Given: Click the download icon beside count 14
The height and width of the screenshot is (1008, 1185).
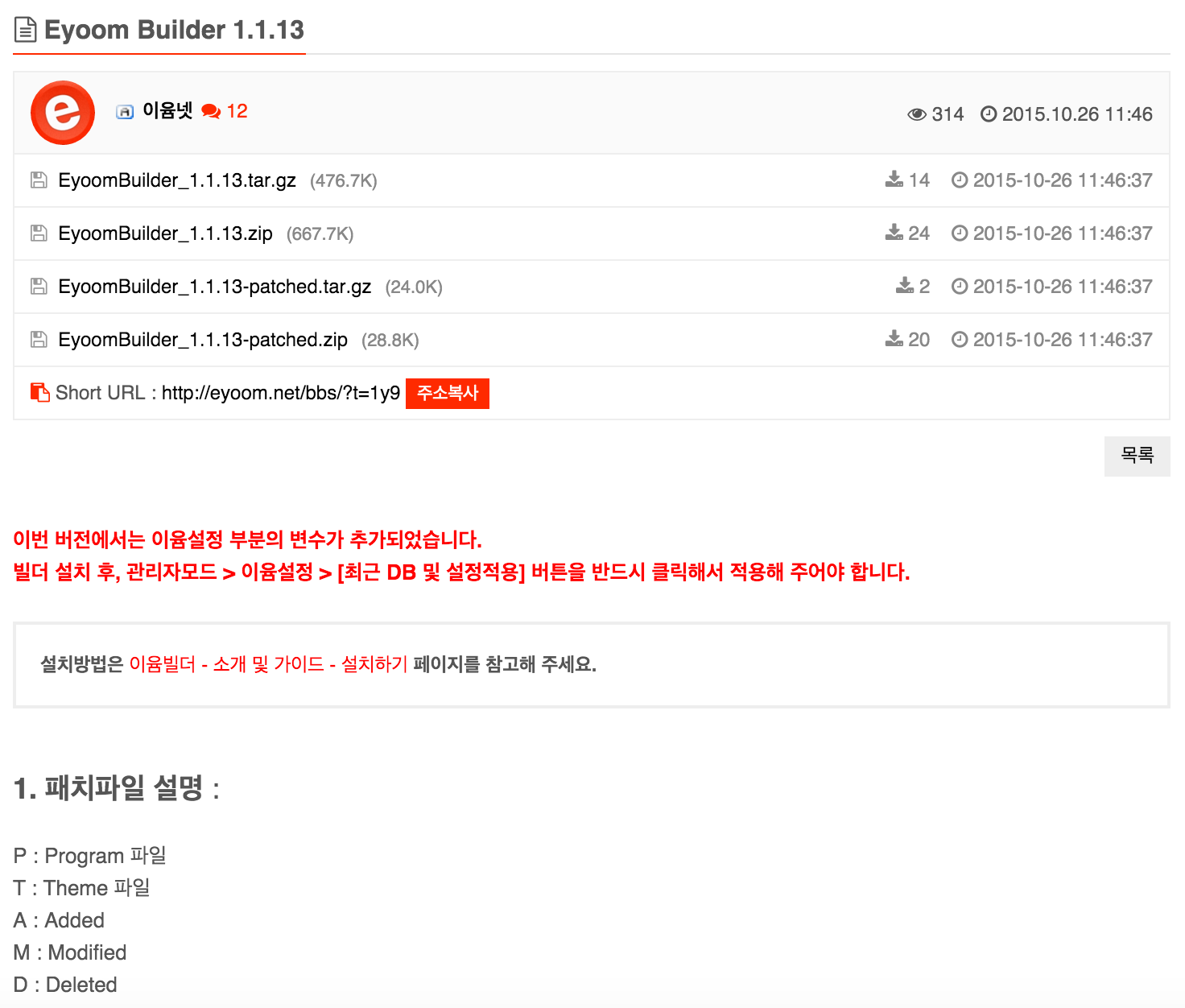Looking at the screenshot, I should click(894, 180).
